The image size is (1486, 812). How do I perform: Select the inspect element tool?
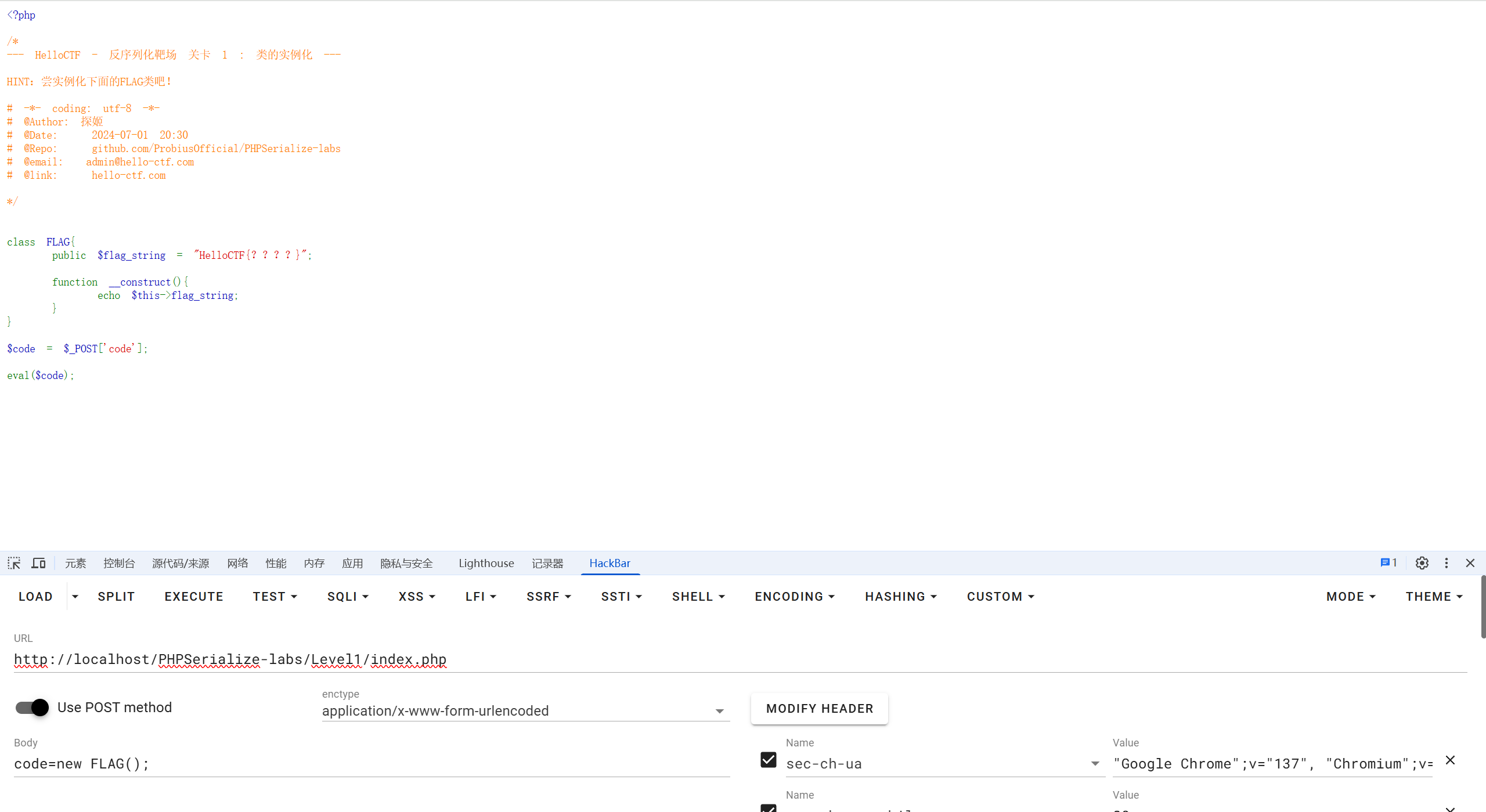point(14,563)
